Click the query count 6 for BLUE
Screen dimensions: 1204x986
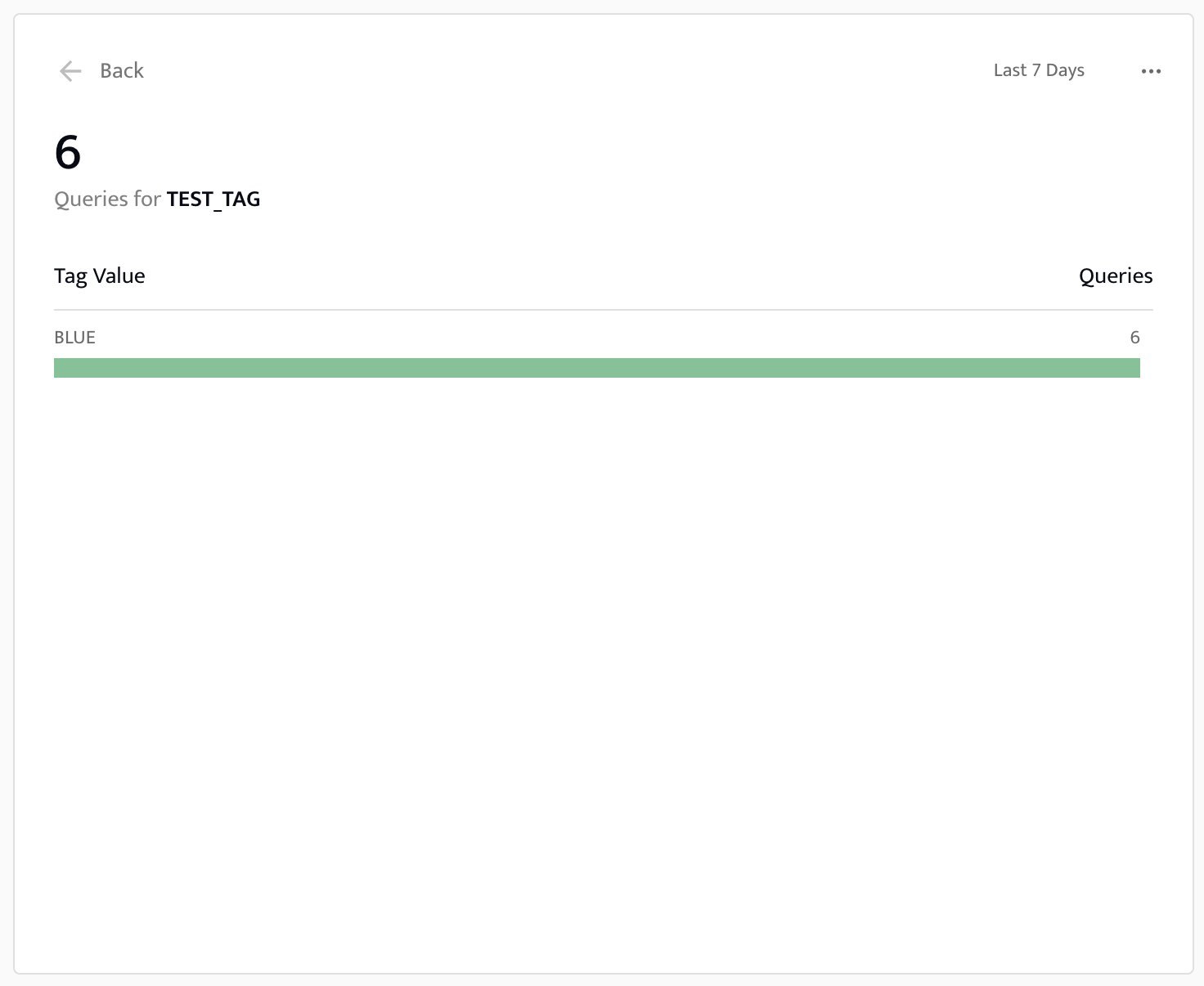click(x=1135, y=337)
